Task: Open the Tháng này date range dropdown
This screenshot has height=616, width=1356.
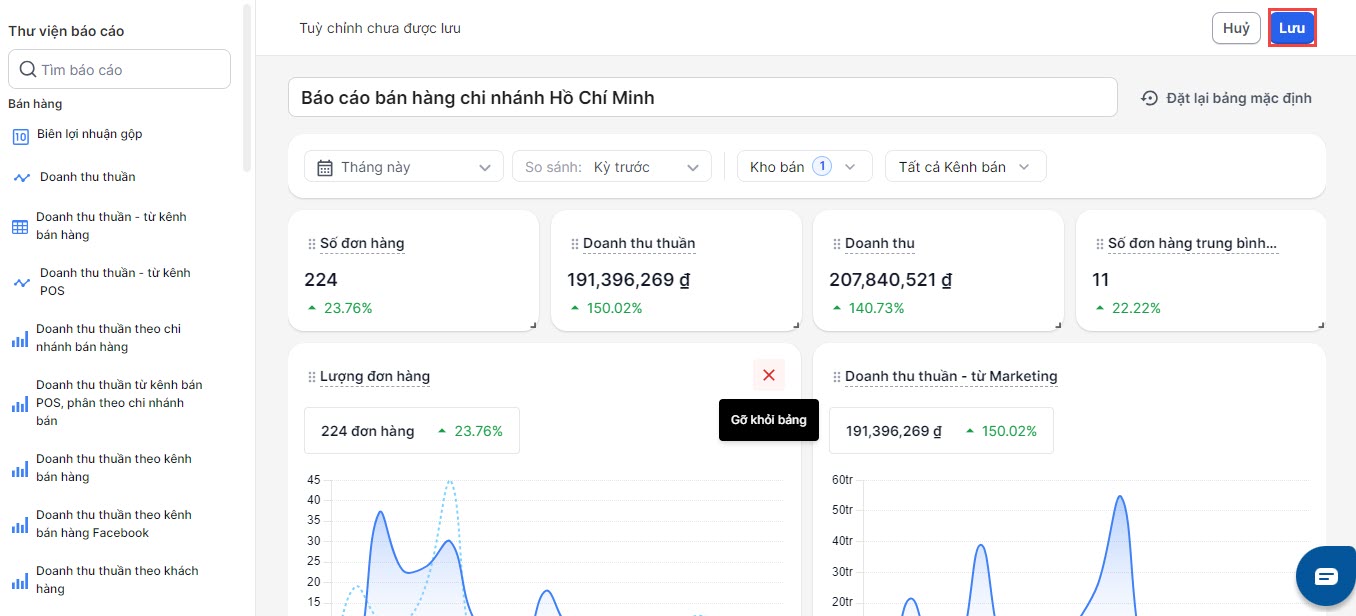Action: [404, 167]
